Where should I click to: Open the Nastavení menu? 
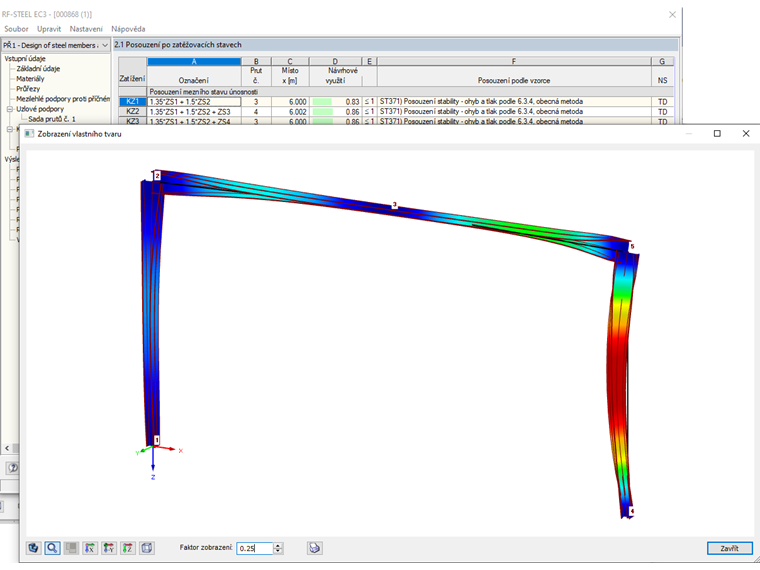86,29
